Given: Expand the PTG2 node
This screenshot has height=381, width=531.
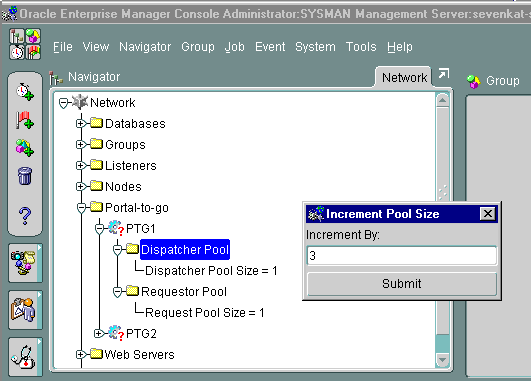Looking at the screenshot, I should coord(99,334).
